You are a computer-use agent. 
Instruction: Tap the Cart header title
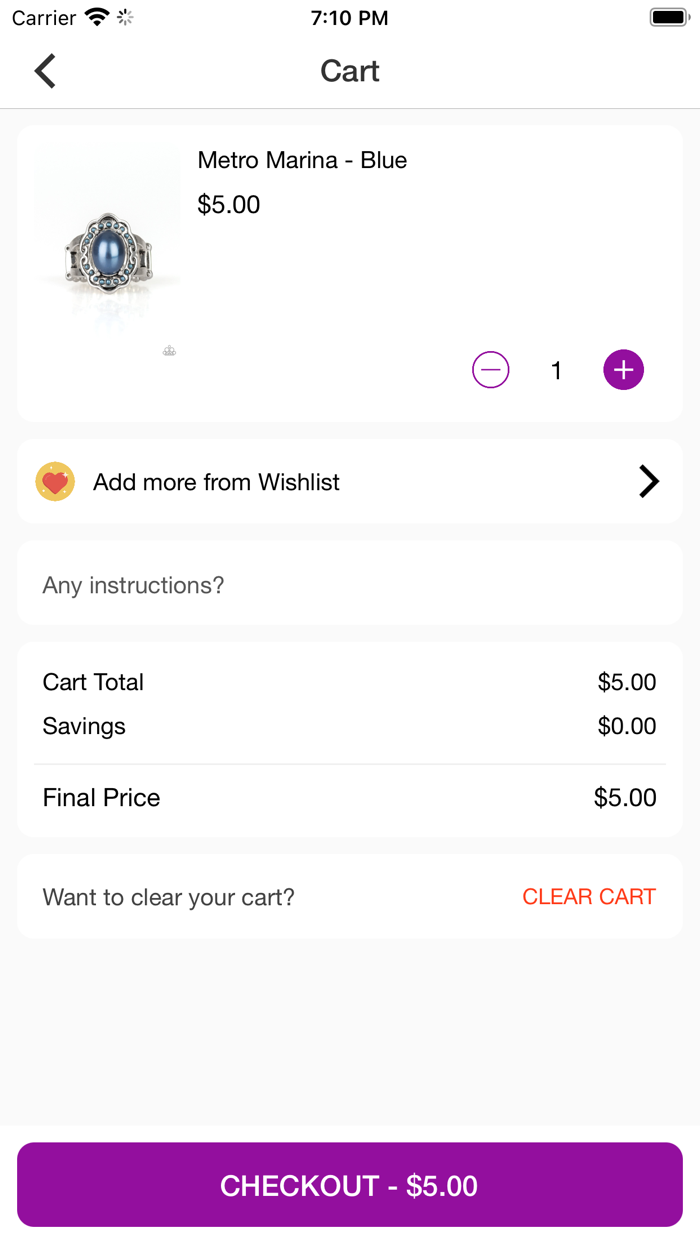tap(349, 71)
